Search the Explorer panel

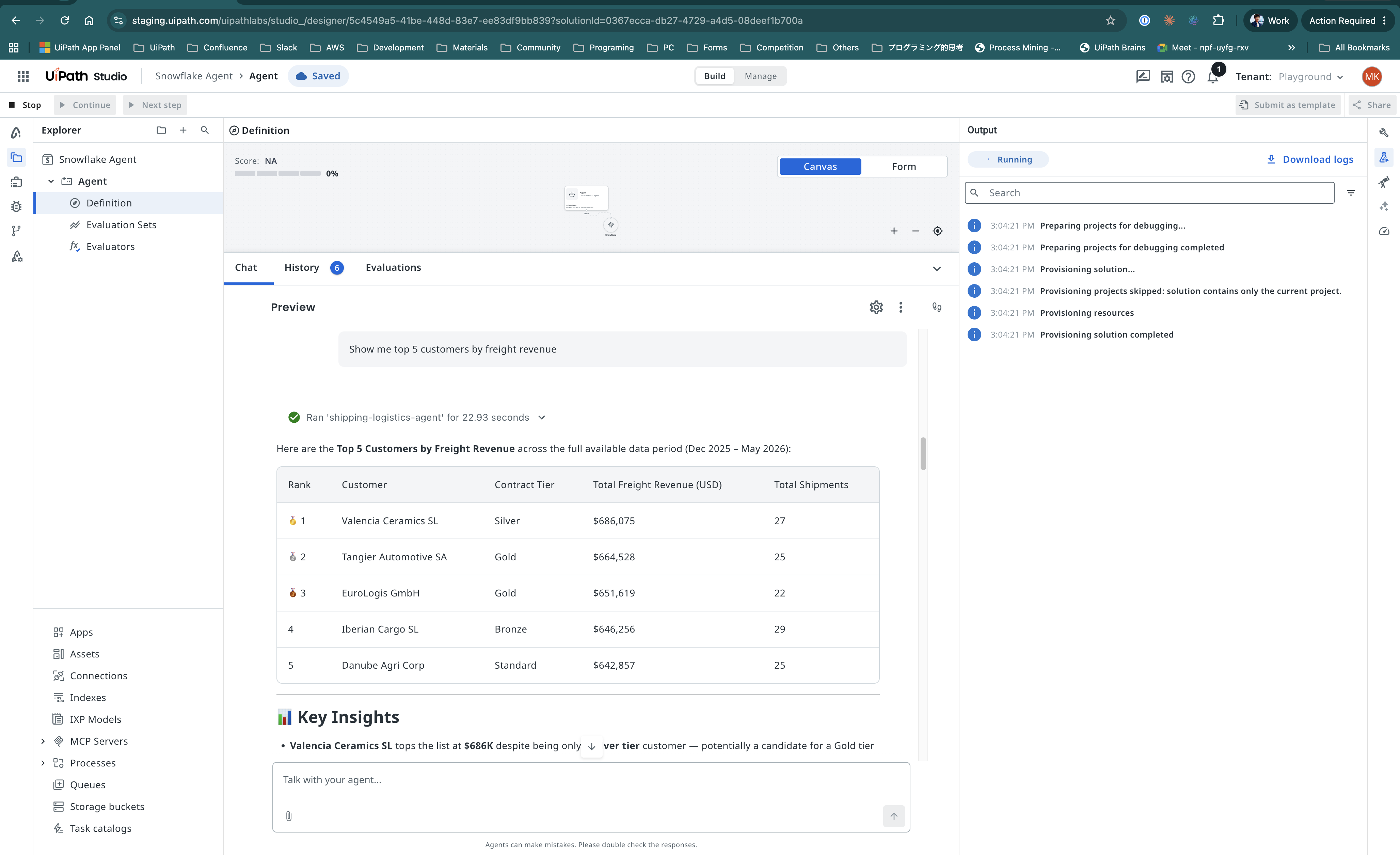click(x=205, y=130)
